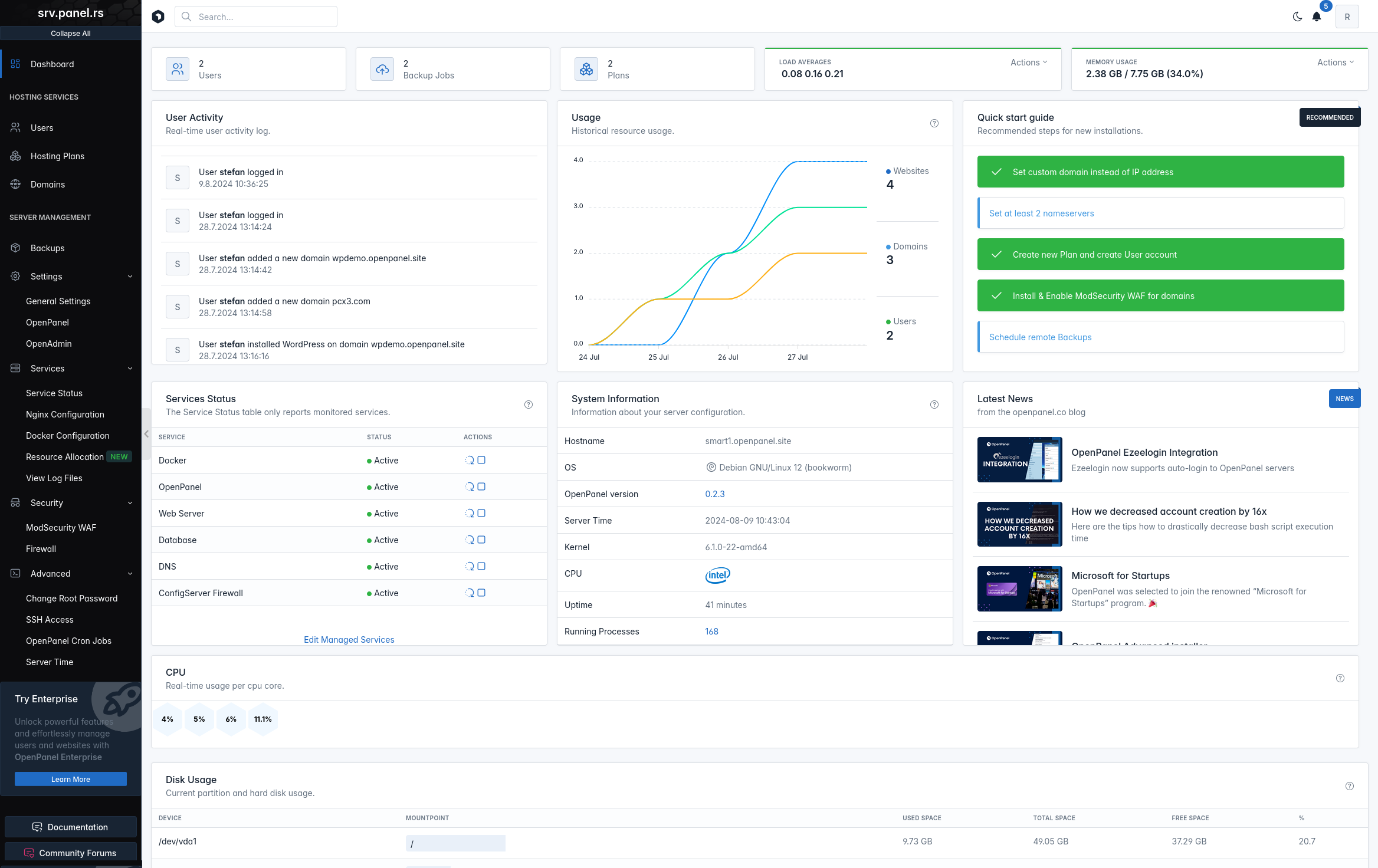This screenshot has width=1378, height=868.
Task: Click the root mountpoint usage bar
Action: coord(455,843)
